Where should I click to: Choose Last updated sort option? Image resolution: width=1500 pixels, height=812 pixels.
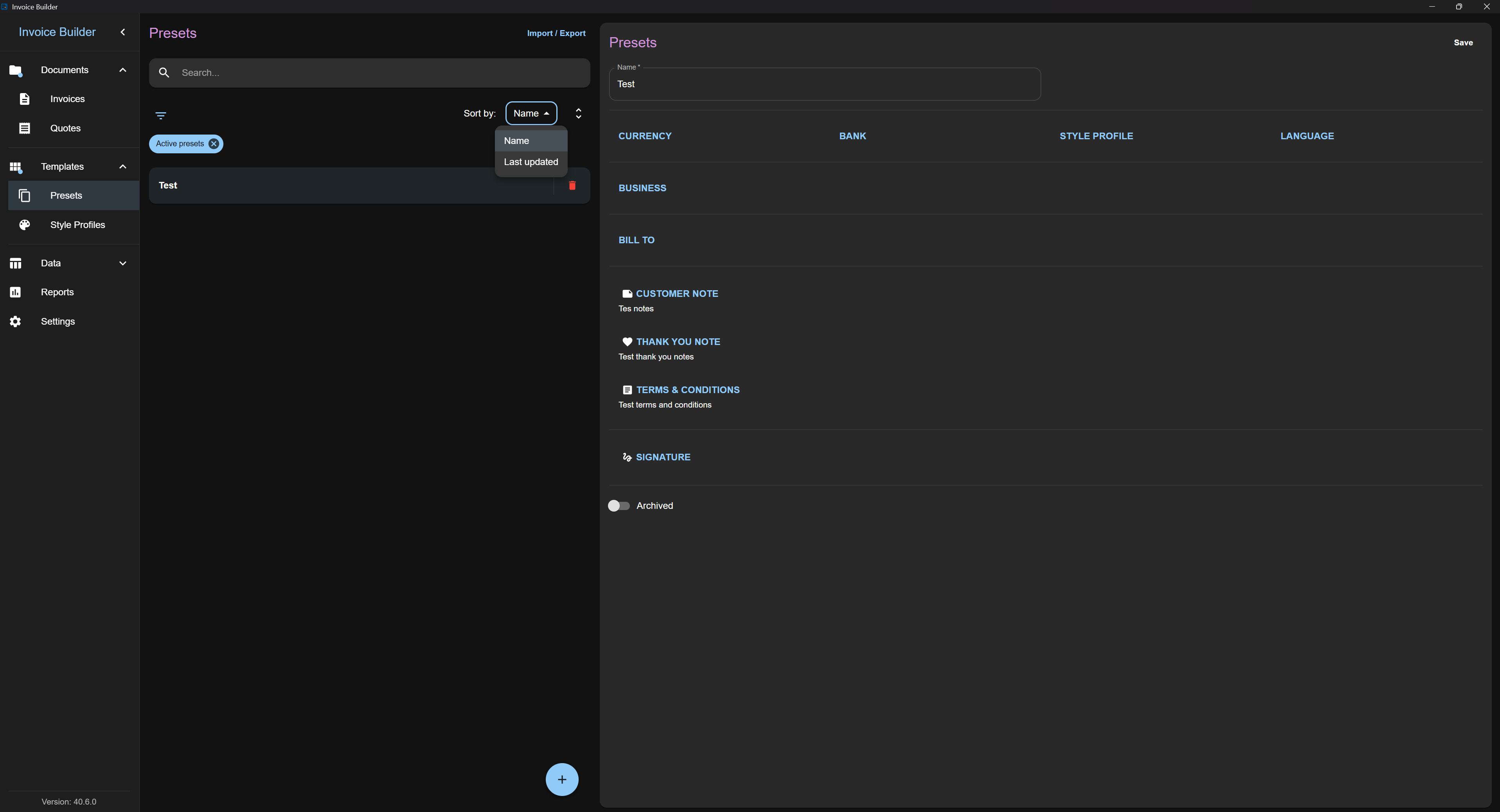tap(531, 162)
